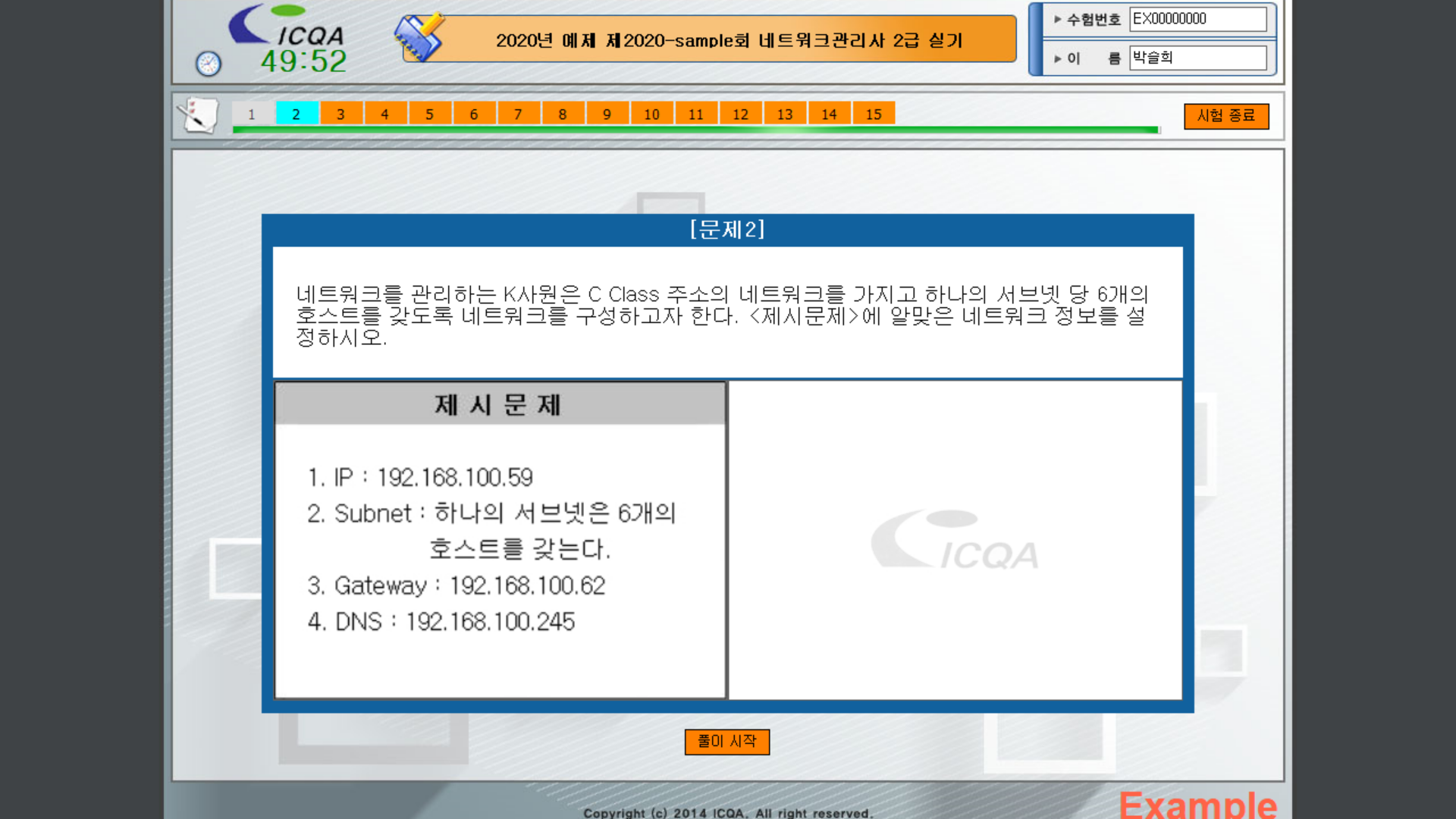Navigate to question 9
This screenshot has width=1456, height=819.
coord(607,114)
